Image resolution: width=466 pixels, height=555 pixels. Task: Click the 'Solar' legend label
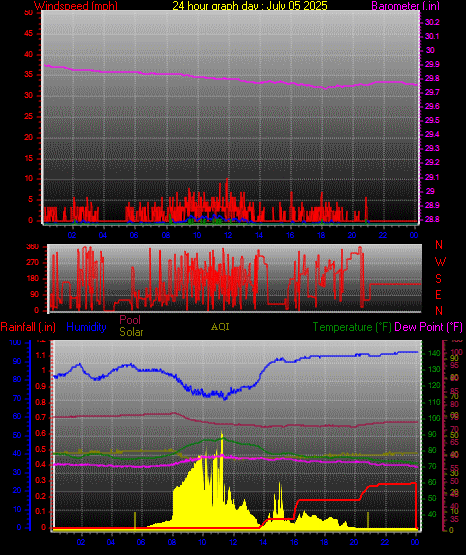tap(131, 332)
